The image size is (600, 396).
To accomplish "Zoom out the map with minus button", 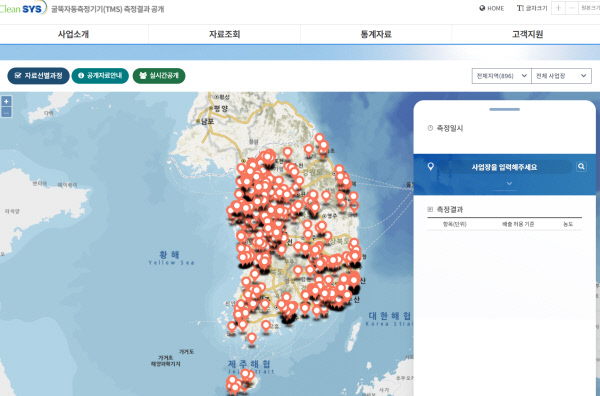I will tap(6, 112).
